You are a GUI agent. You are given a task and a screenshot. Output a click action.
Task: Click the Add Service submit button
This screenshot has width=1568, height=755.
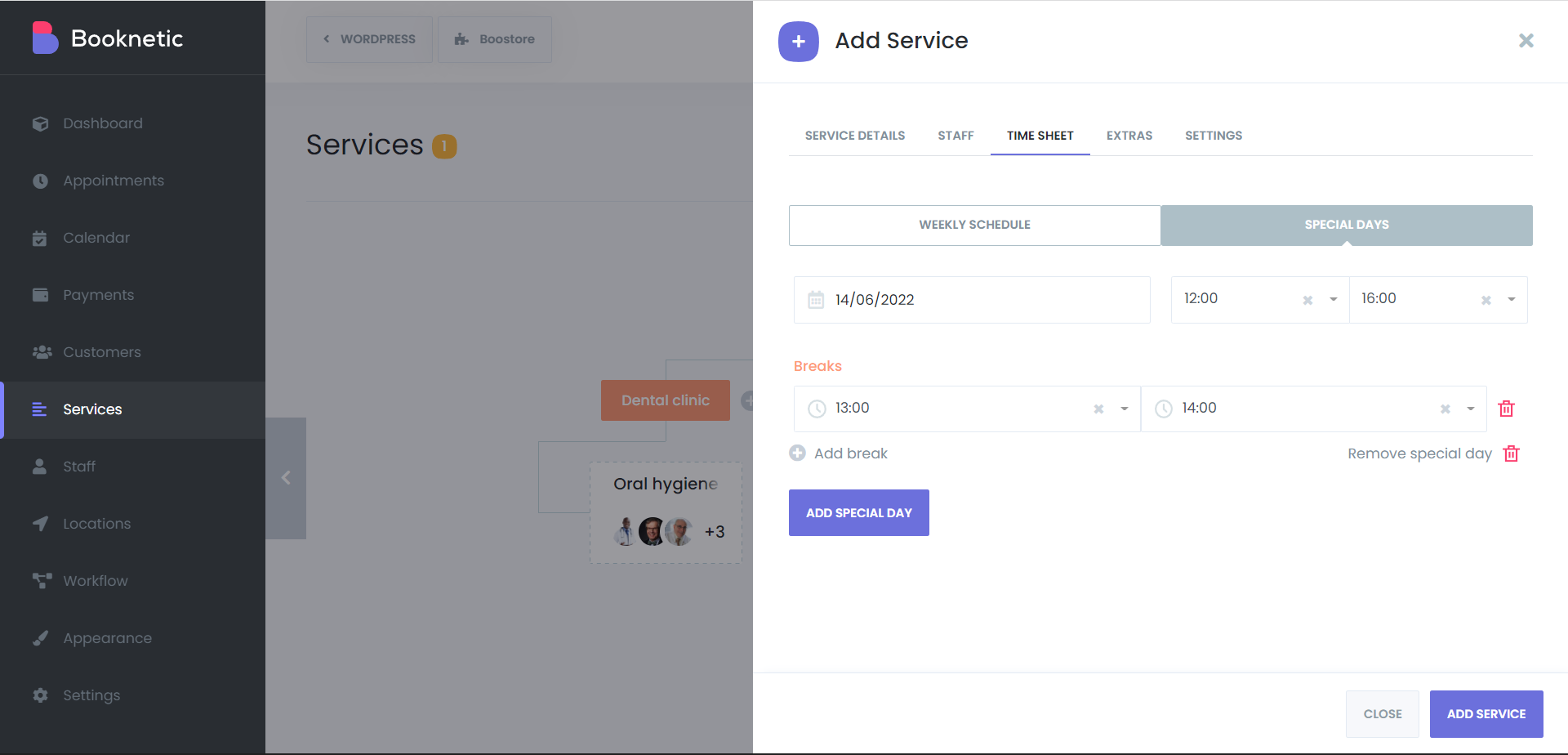tap(1486, 714)
